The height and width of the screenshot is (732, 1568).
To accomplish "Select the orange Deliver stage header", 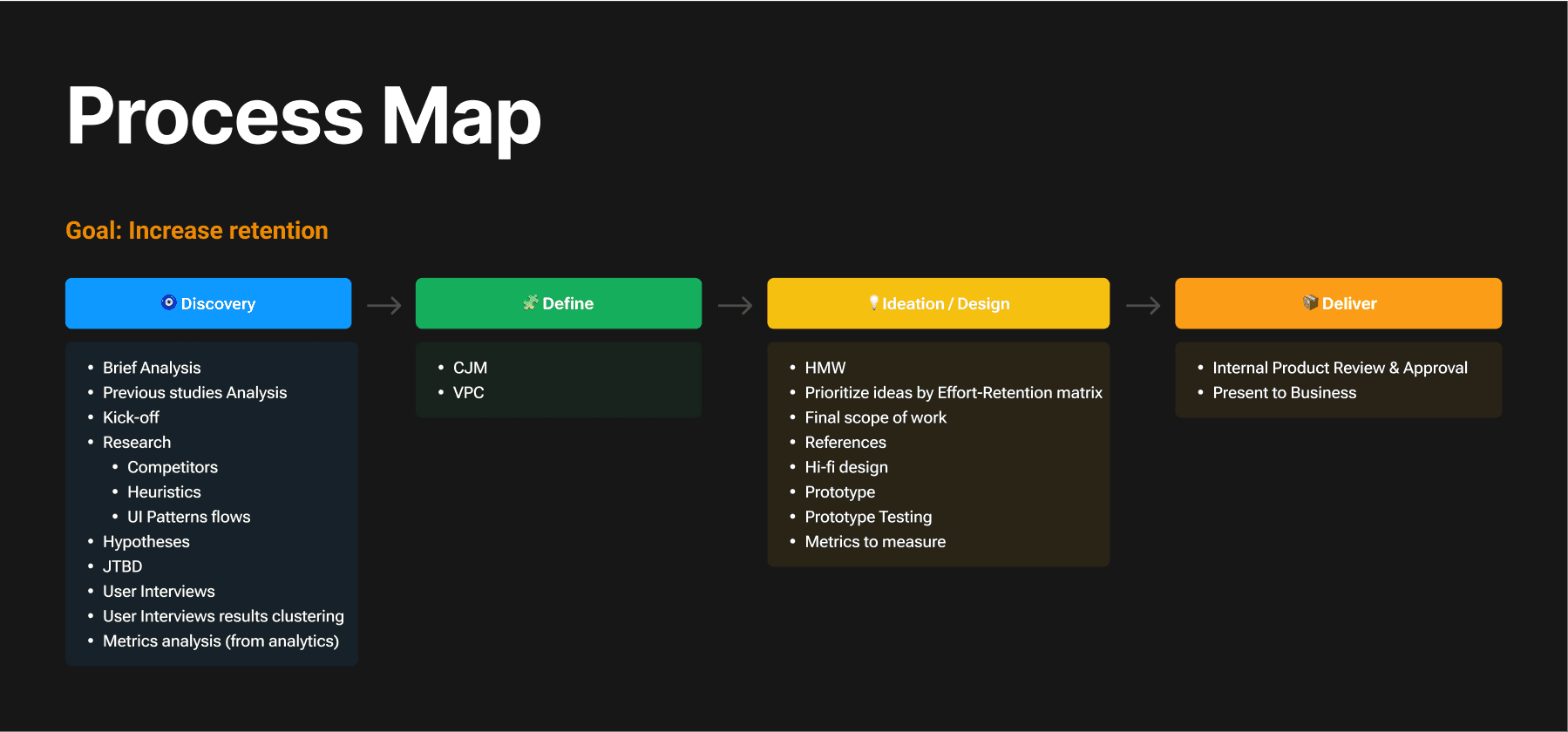I will (1338, 303).
